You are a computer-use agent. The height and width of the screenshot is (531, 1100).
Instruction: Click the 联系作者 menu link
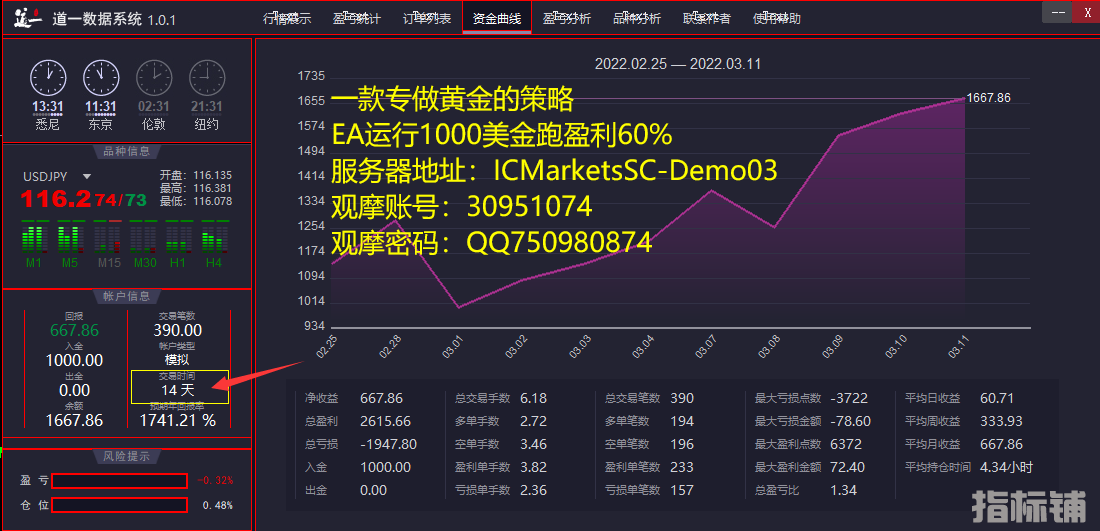706,18
